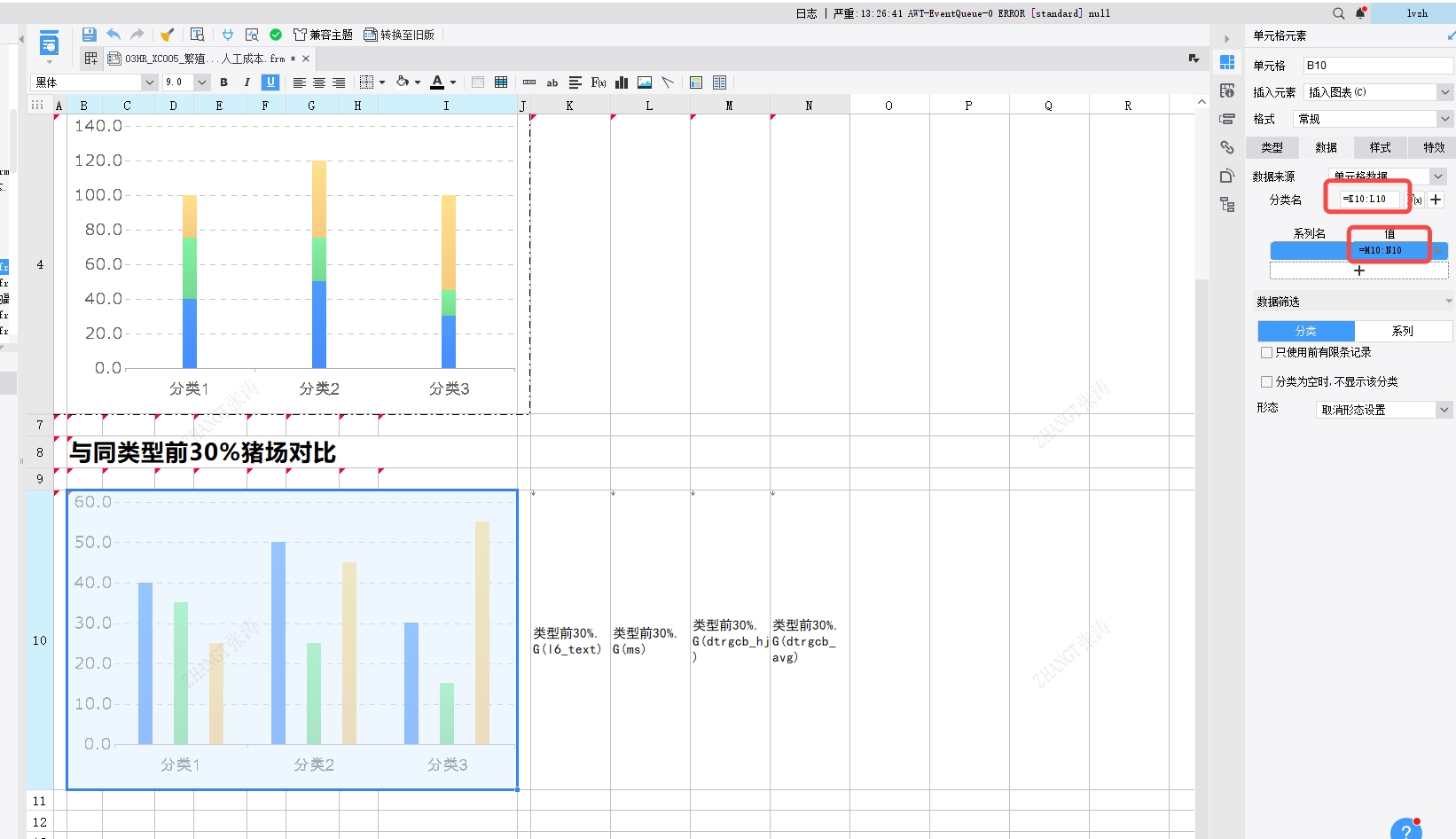Center align the cell text

319,82
